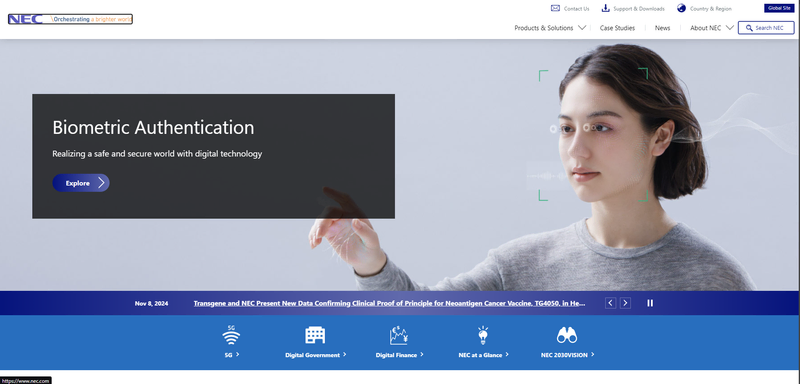The height and width of the screenshot is (384, 800).
Task: Open the Case Studies menu item
Action: (x=617, y=28)
